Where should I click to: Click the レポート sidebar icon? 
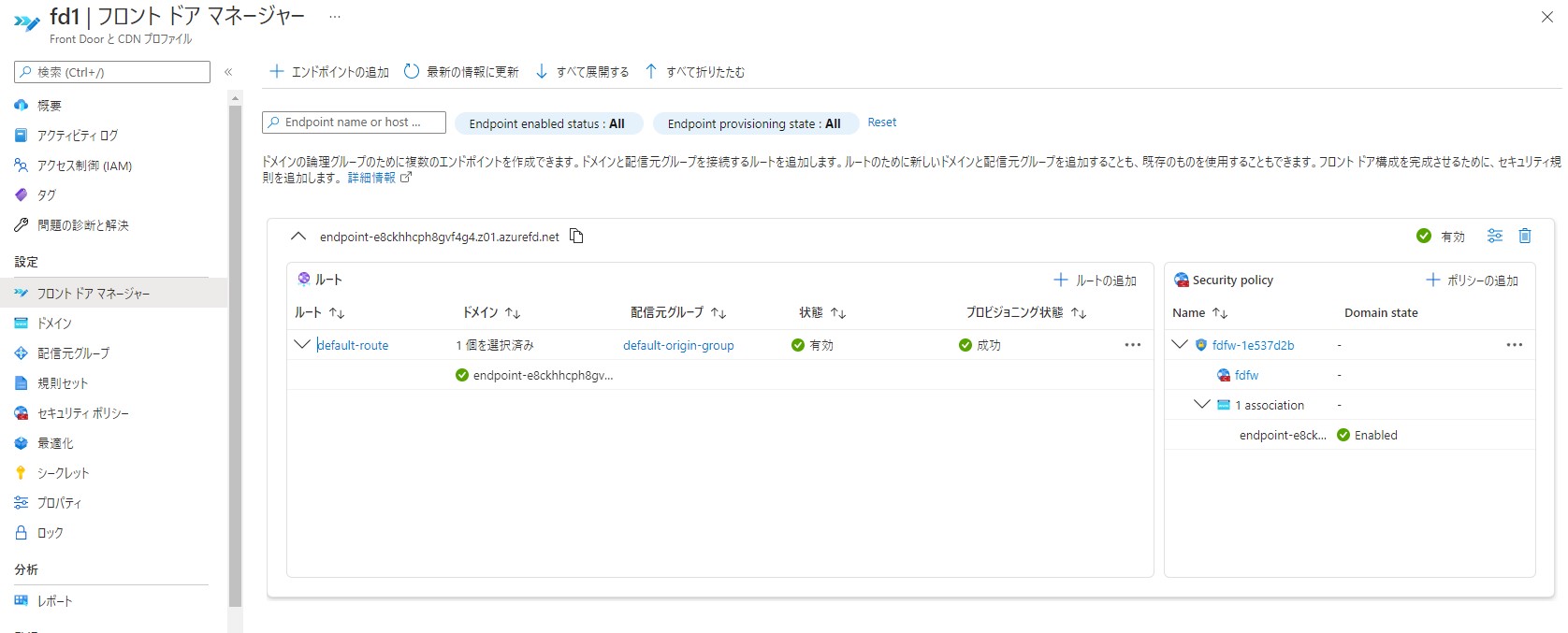pyautogui.click(x=21, y=601)
